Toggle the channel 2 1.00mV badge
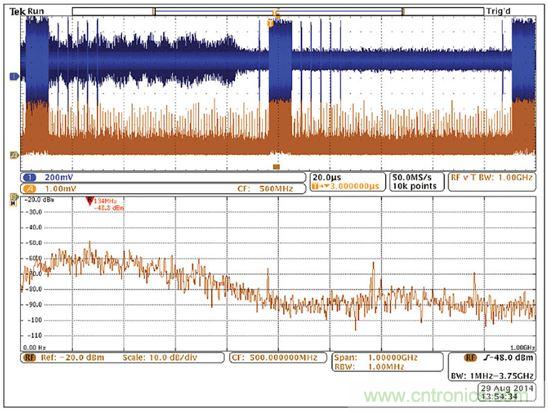The height and width of the screenshot is (411, 548). [30, 189]
